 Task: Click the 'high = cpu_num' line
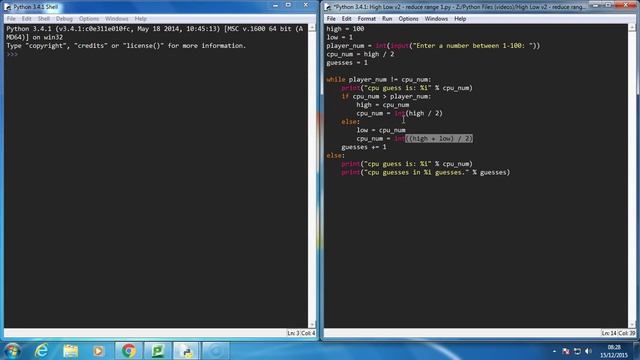pos(383,105)
